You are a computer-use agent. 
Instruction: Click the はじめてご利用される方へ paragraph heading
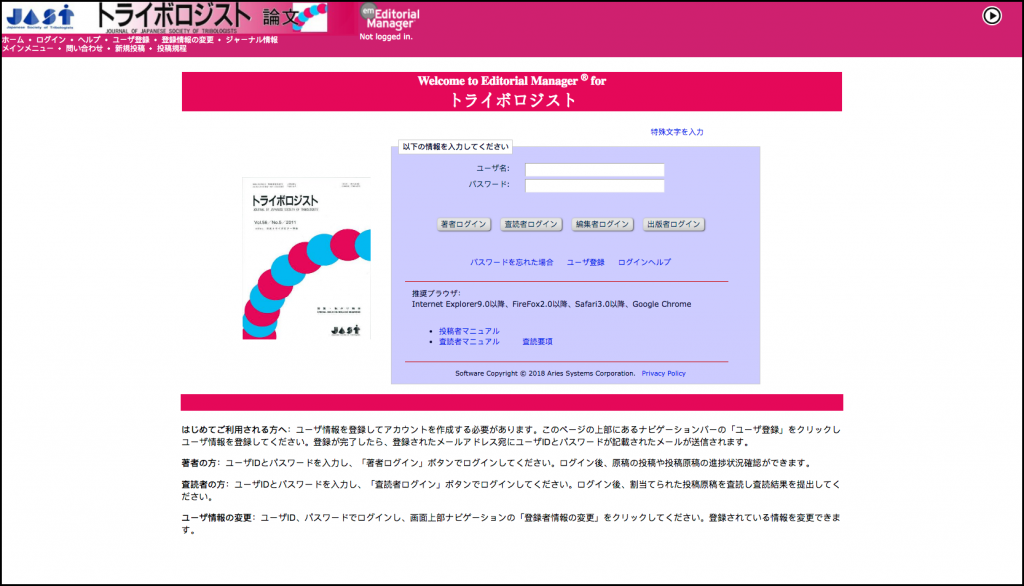click(x=236, y=430)
